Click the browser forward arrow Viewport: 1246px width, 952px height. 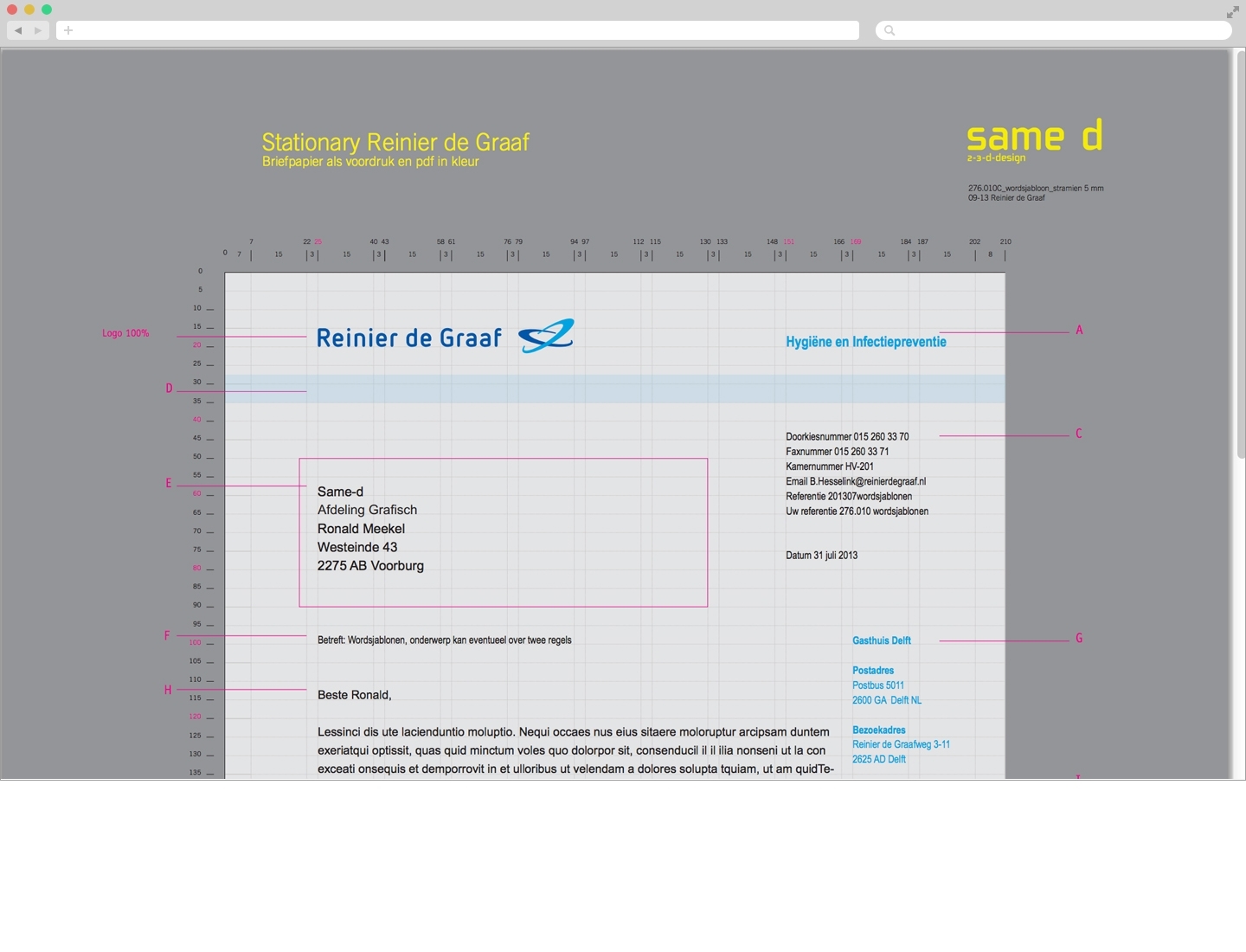[38, 30]
